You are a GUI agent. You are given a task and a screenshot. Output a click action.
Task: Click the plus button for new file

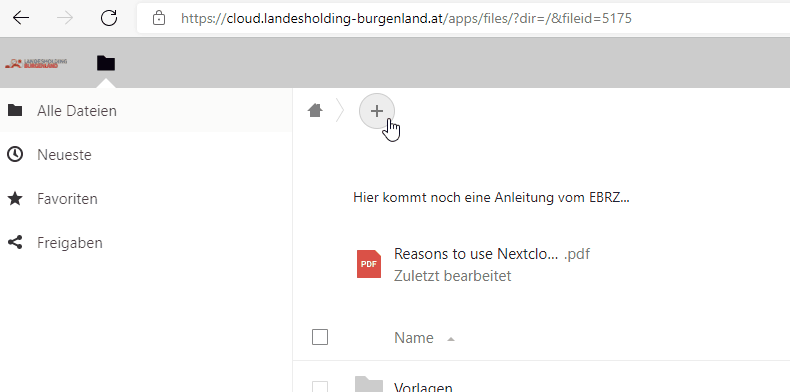coord(377,111)
